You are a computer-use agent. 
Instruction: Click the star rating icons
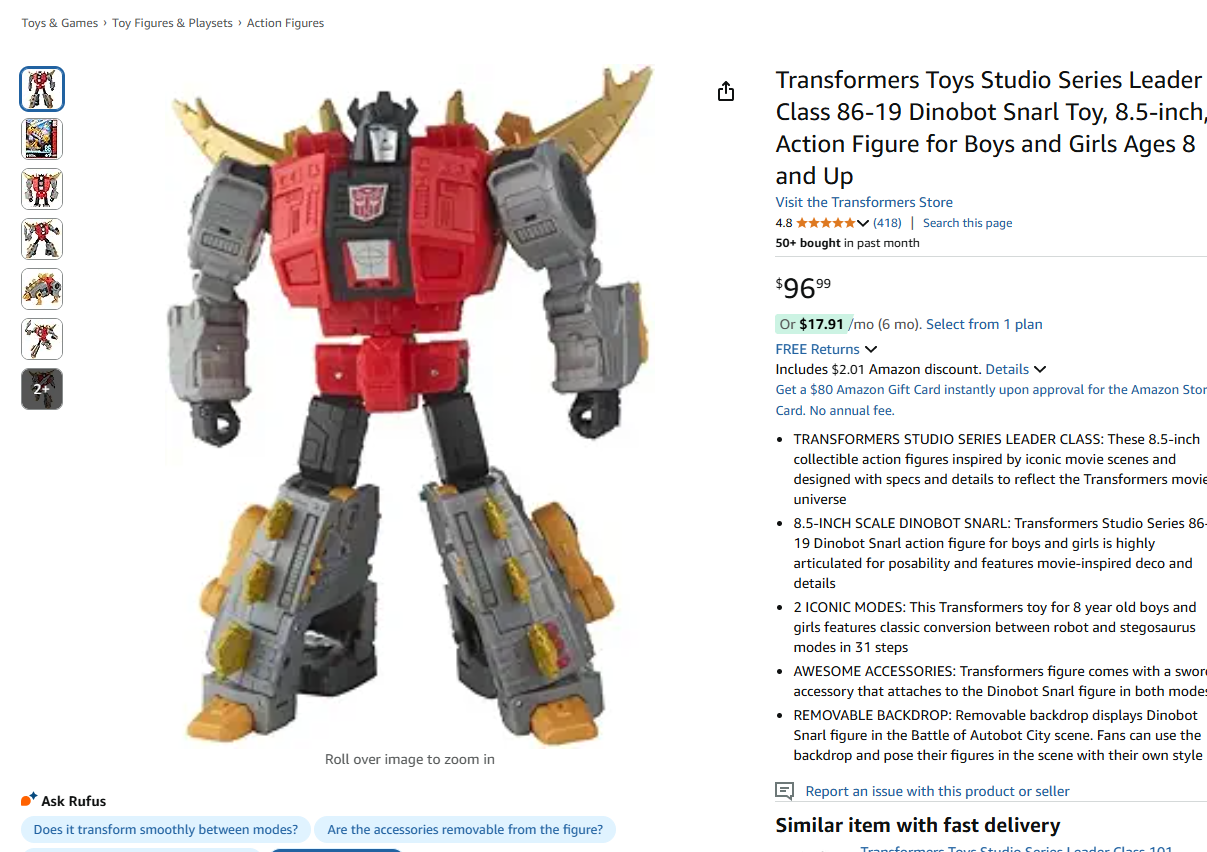coord(826,223)
